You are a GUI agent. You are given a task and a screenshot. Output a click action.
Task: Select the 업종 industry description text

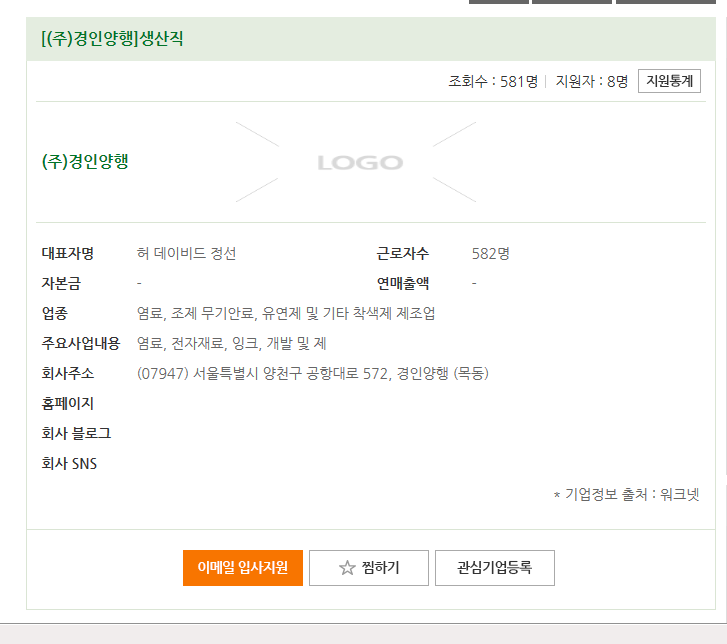point(286,313)
